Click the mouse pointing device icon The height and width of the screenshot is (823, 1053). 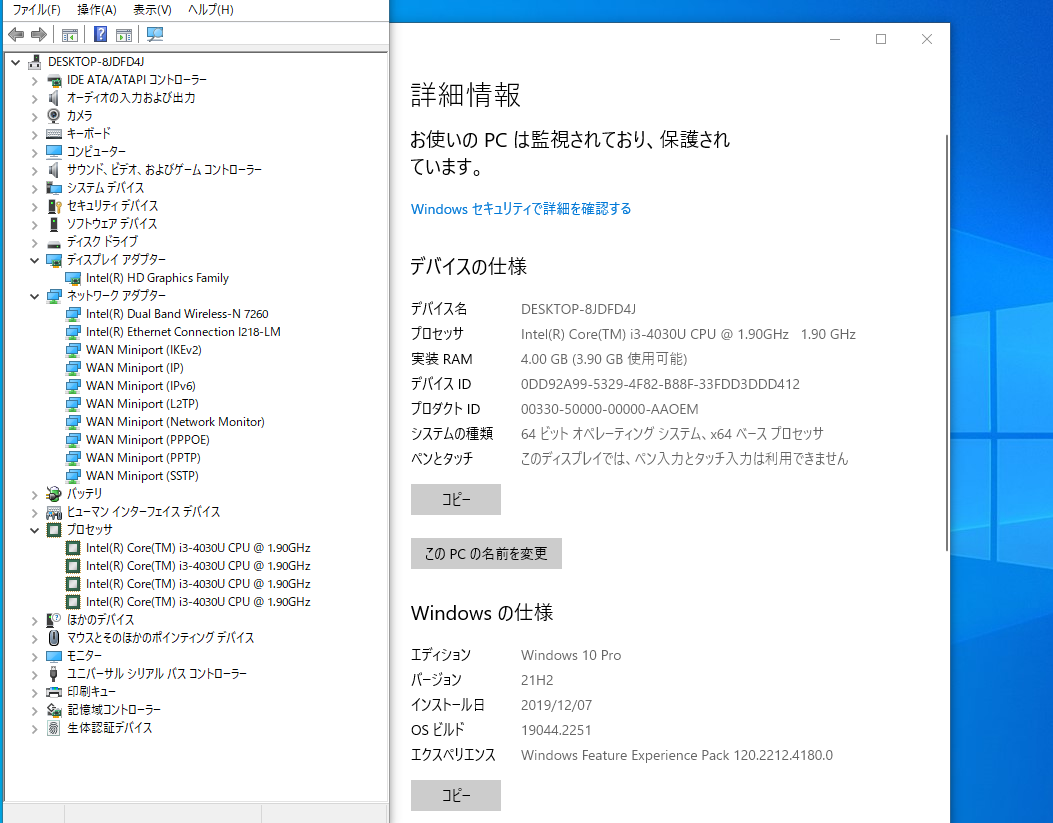[54, 638]
